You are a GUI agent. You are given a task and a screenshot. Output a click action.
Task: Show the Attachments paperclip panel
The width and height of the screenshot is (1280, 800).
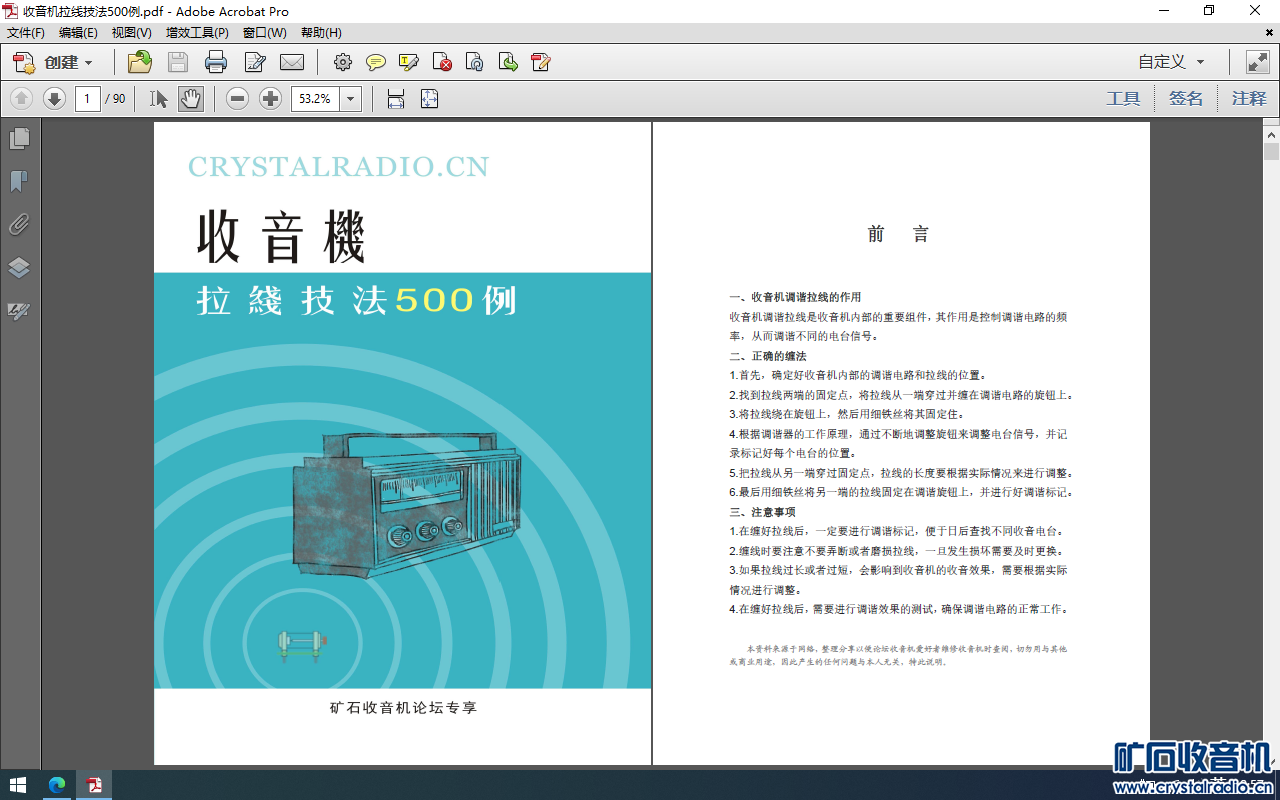pos(19,224)
